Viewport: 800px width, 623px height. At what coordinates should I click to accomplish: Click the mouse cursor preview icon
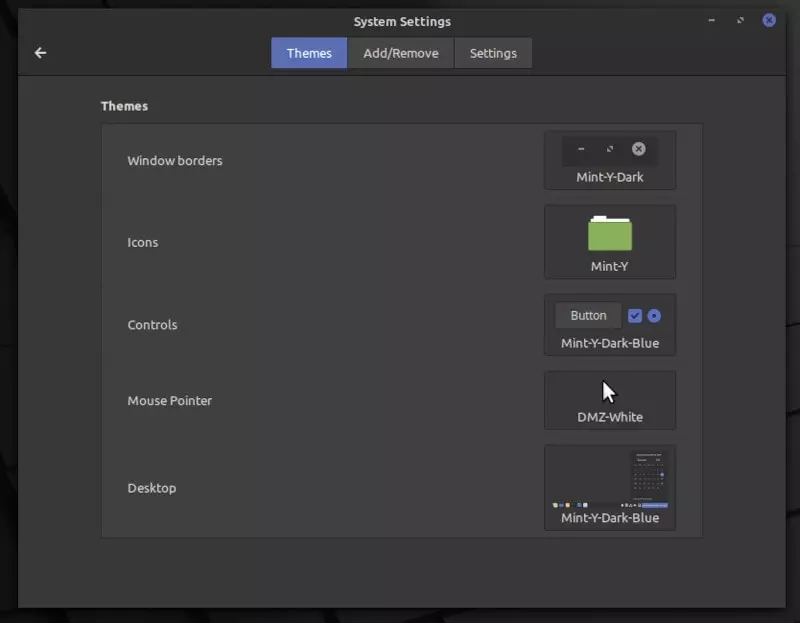pos(609,392)
